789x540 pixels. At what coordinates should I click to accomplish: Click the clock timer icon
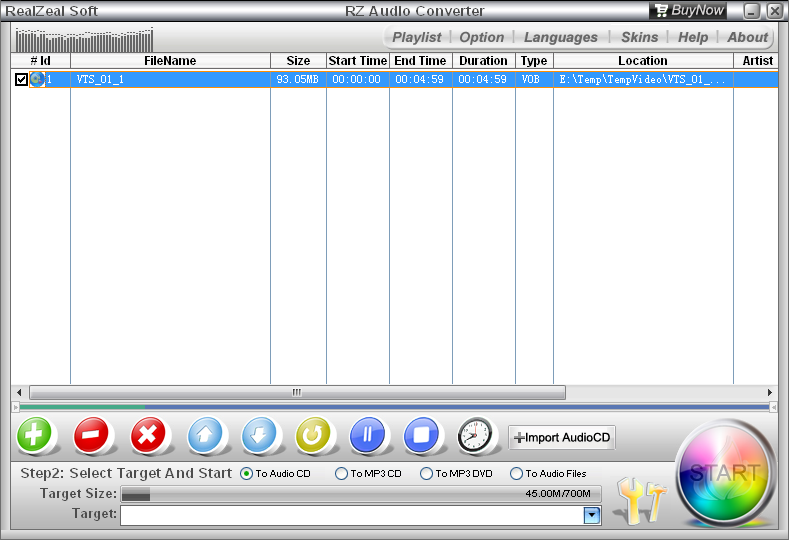476,436
